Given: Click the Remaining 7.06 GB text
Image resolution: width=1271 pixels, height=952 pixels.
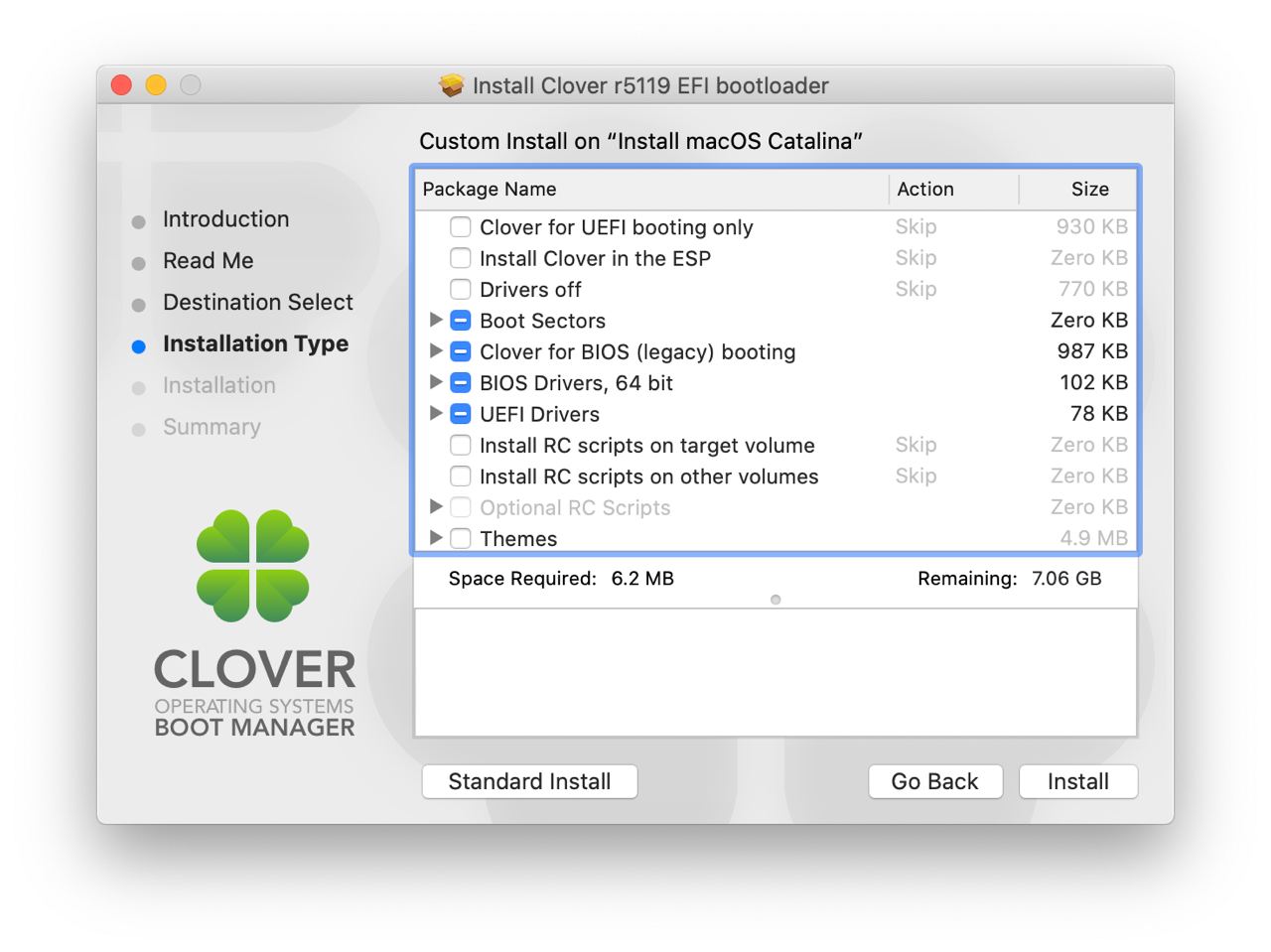Looking at the screenshot, I should (1010, 579).
